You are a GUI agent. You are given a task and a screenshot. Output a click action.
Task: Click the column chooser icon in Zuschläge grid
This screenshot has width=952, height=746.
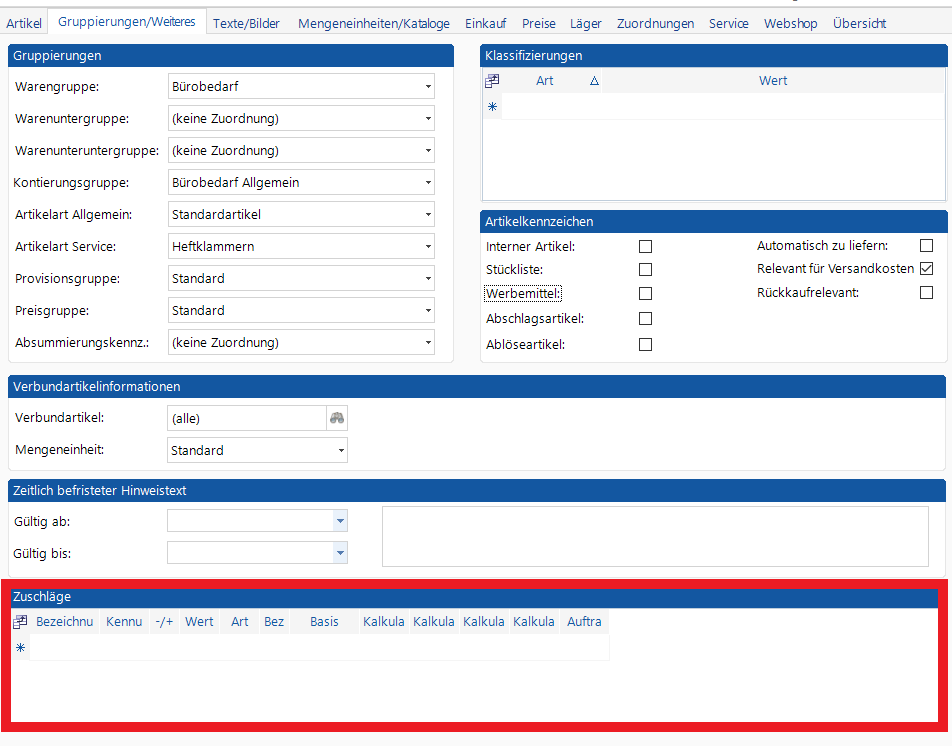click(x=20, y=622)
